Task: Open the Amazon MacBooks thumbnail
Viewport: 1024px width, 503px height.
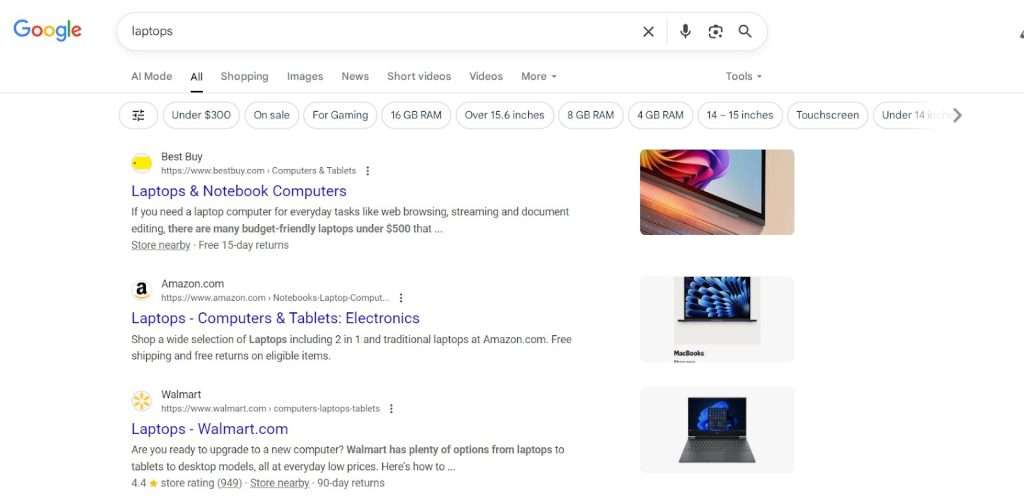Action: [717, 319]
